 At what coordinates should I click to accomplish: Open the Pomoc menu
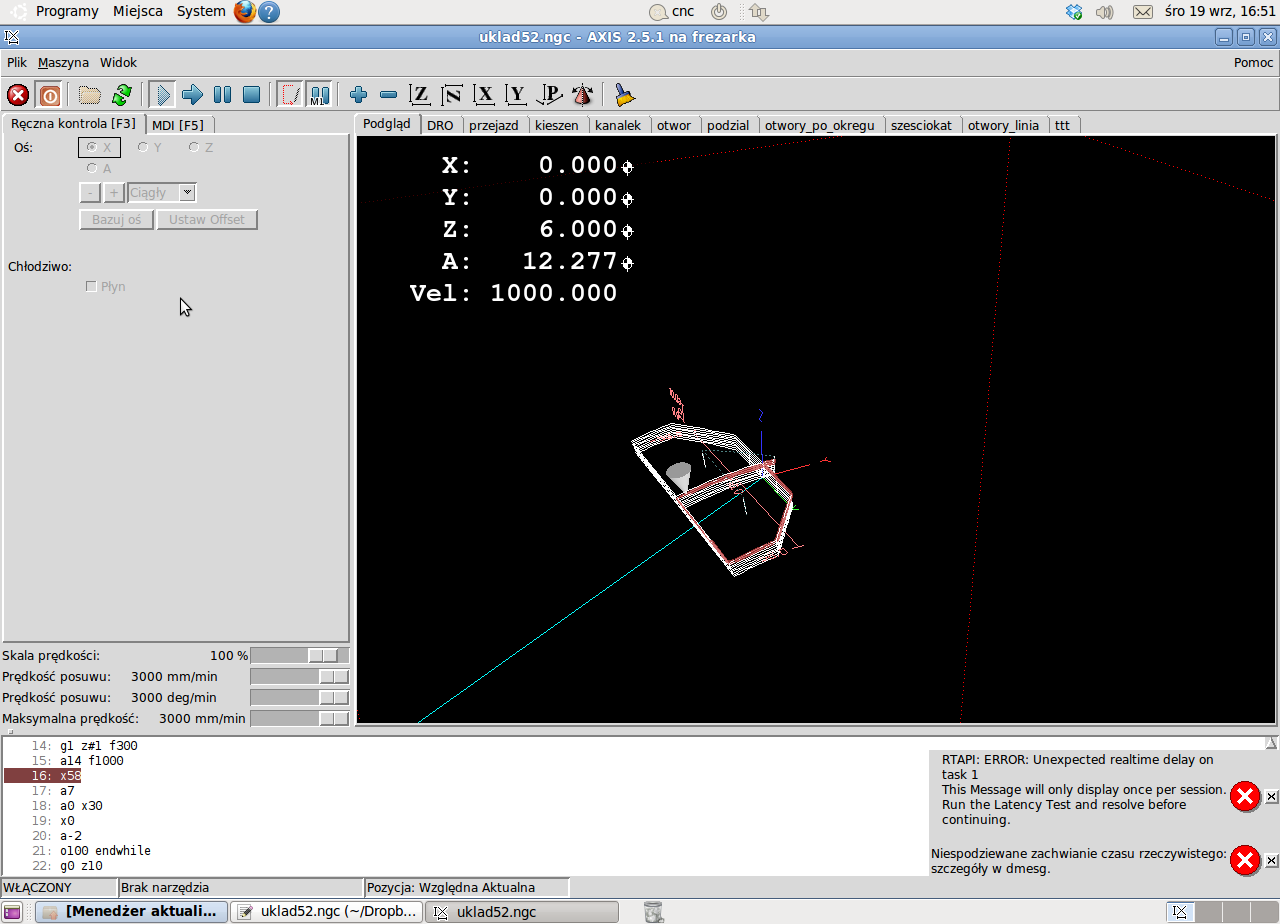[x=1253, y=62]
